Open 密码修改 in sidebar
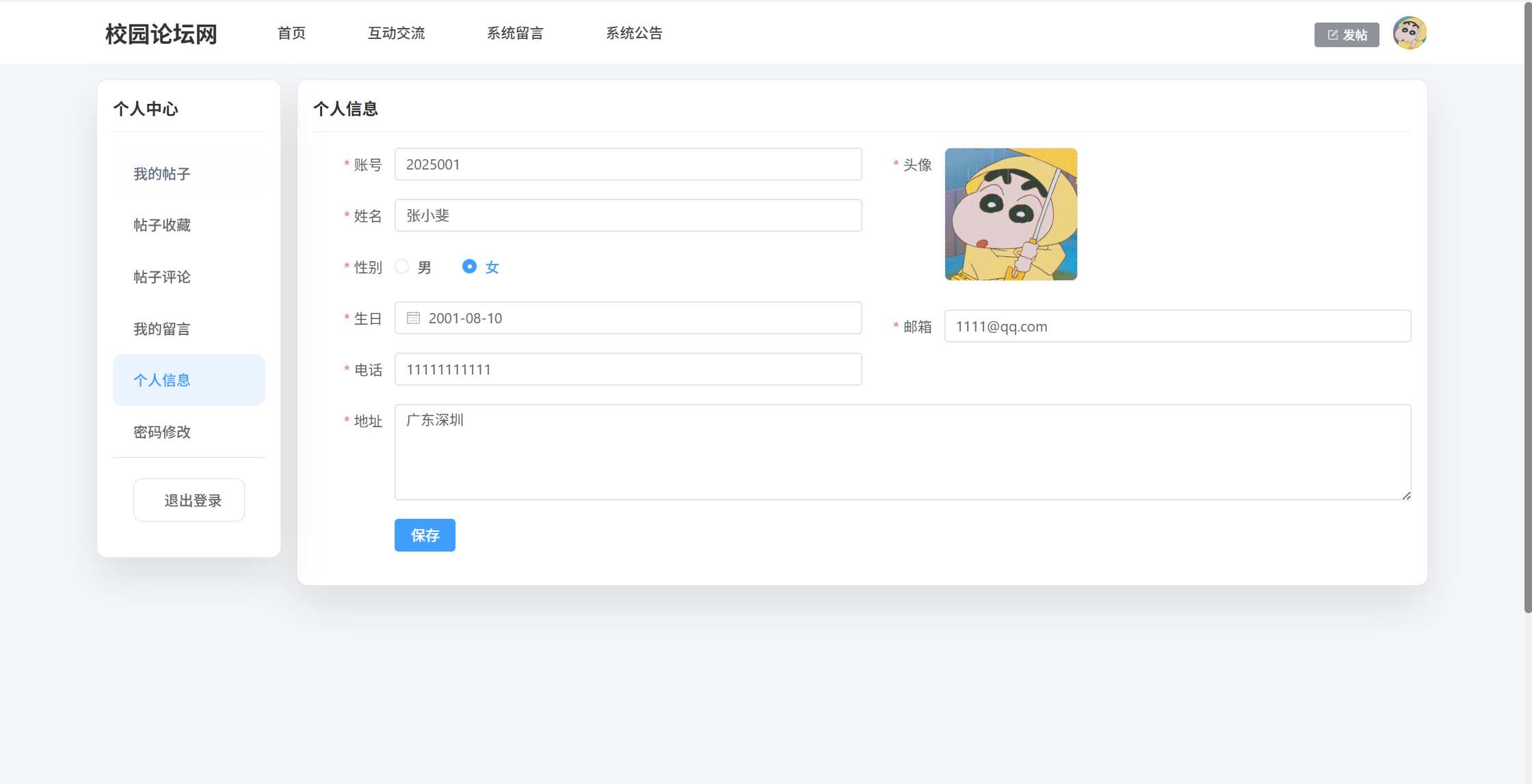This screenshot has height=784, width=1532. click(x=162, y=432)
